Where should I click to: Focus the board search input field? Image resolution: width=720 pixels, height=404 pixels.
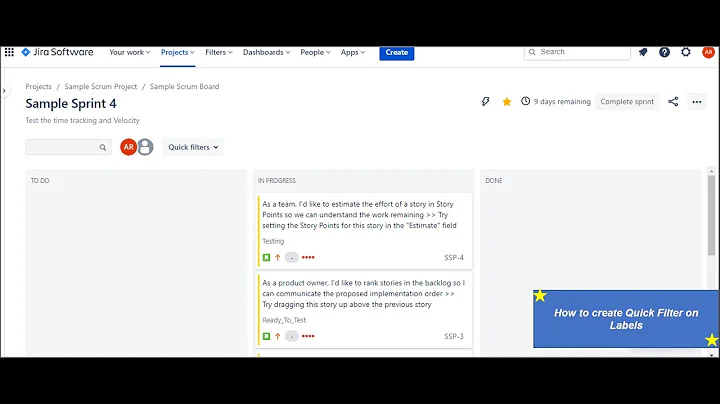pyautogui.click(x=68, y=147)
